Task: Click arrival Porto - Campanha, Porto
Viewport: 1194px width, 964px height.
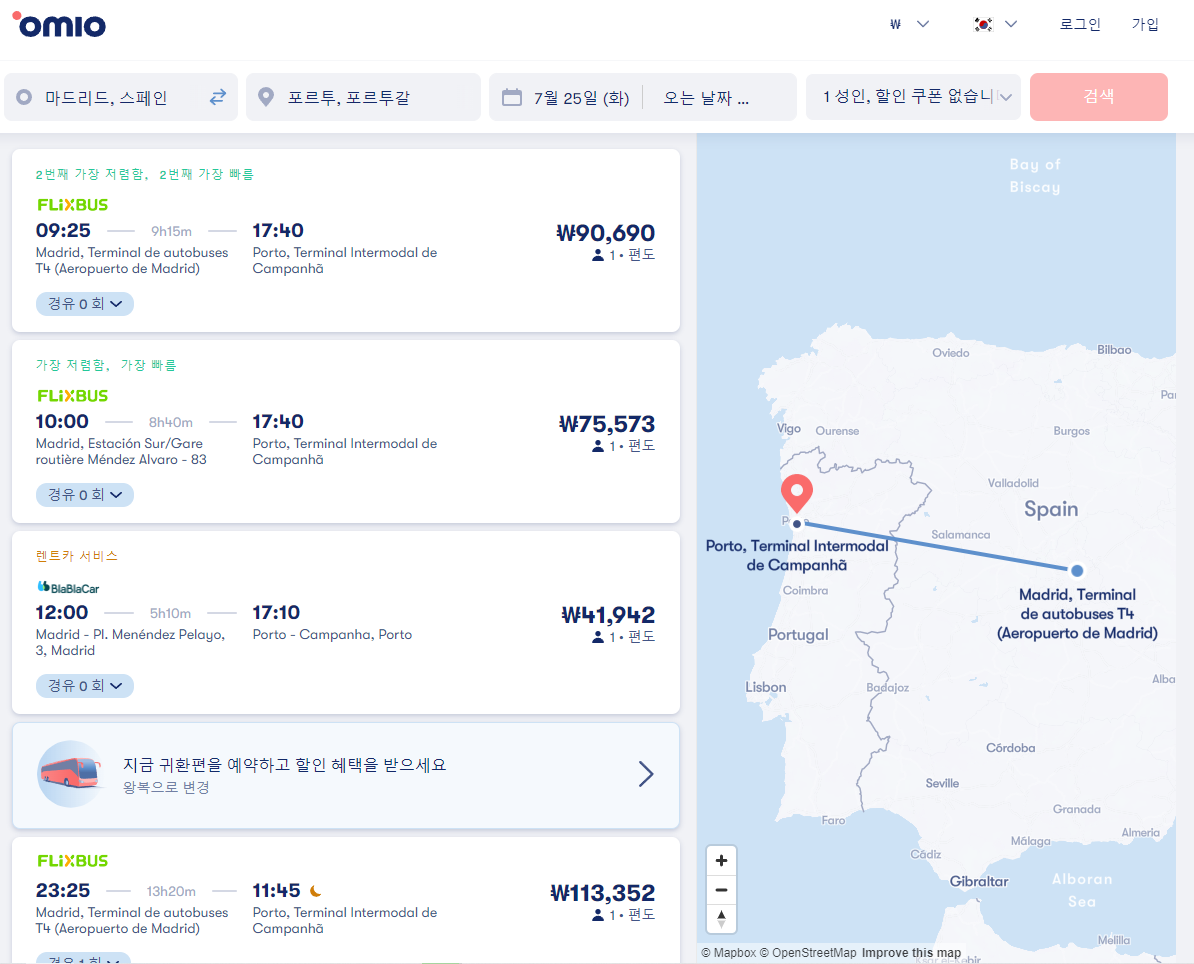Action: point(332,634)
